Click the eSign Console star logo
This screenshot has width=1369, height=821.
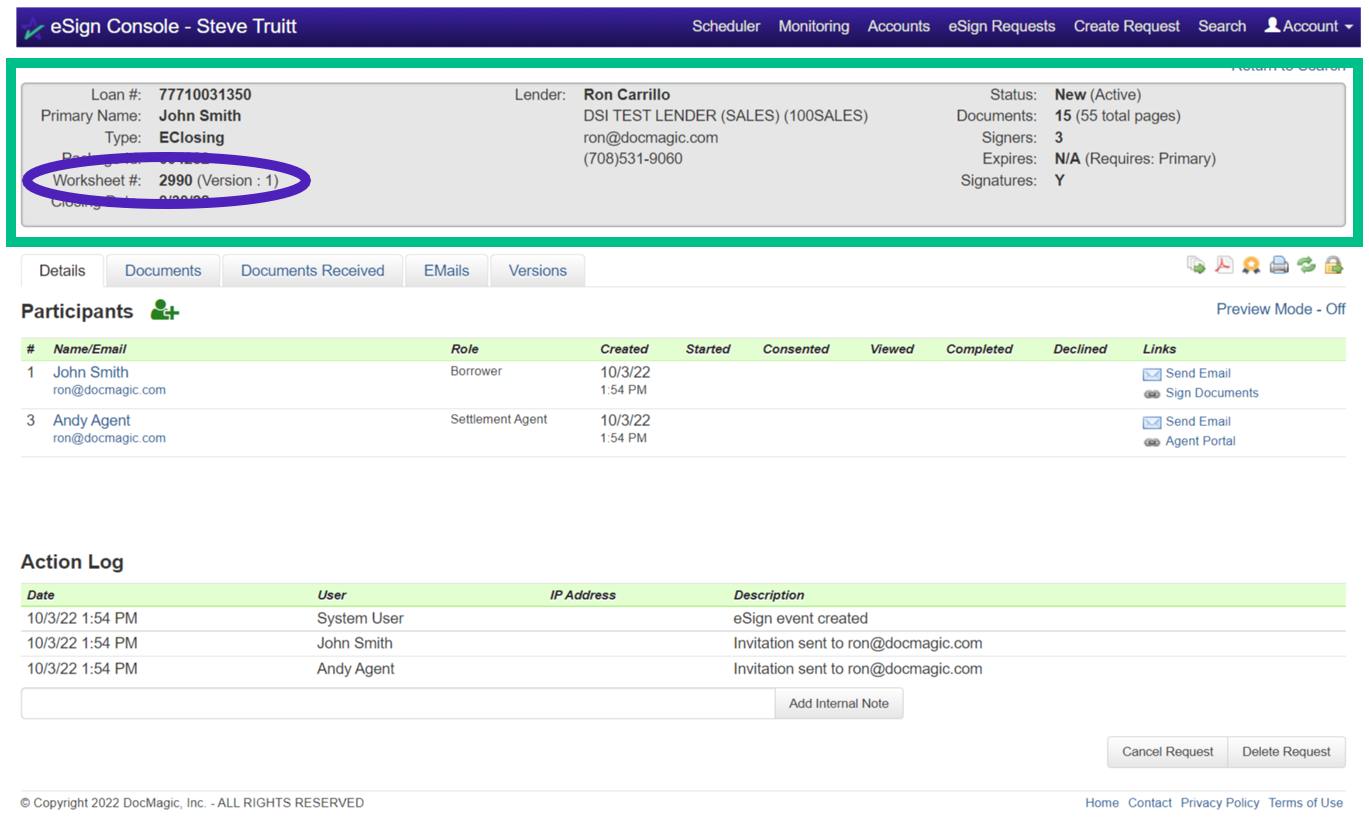pyautogui.click(x=34, y=27)
